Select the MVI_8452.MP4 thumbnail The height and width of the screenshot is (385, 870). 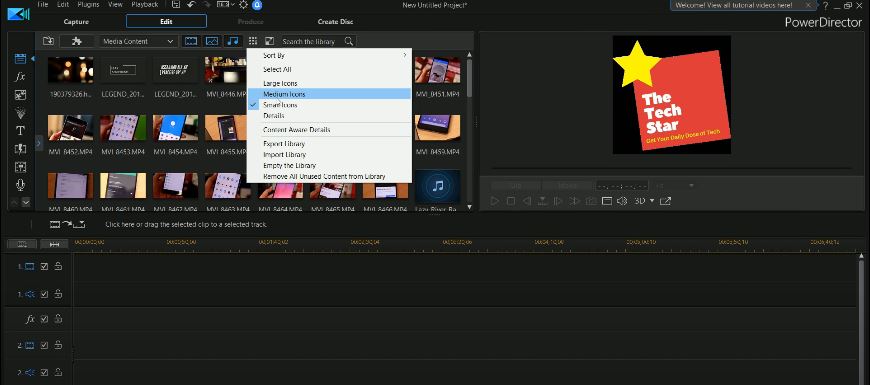click(x=70, y=128)
